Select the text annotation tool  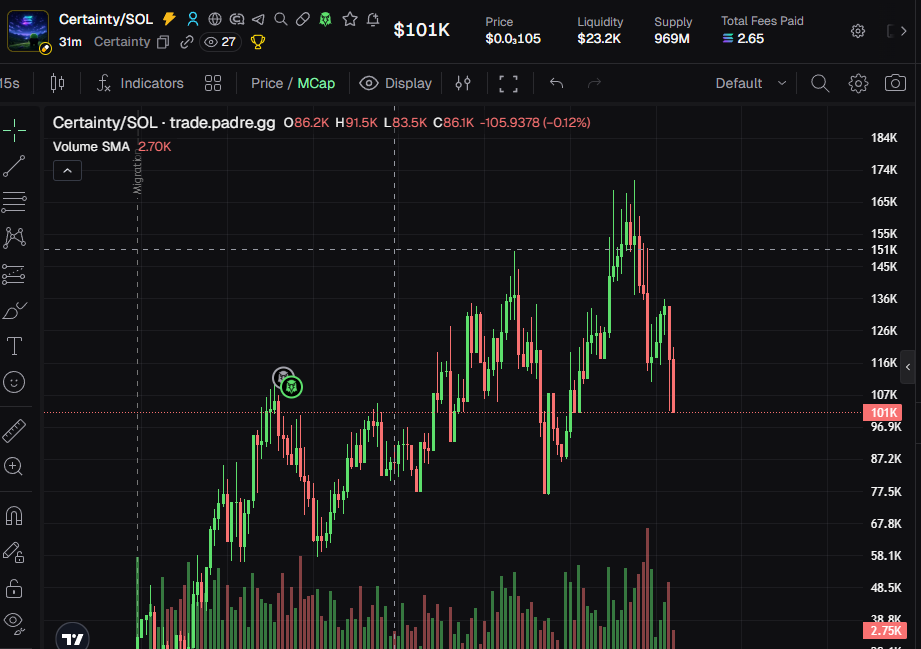click(14, 346)
